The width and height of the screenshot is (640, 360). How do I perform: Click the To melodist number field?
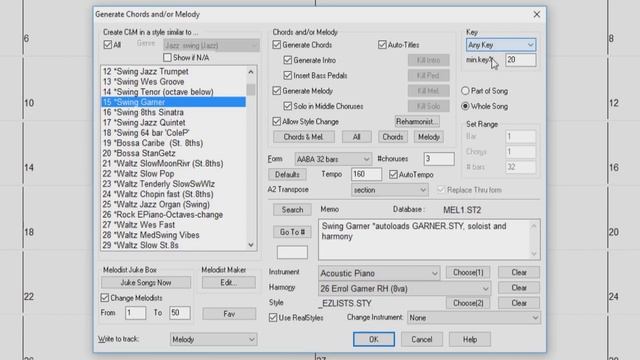point(180,313)
